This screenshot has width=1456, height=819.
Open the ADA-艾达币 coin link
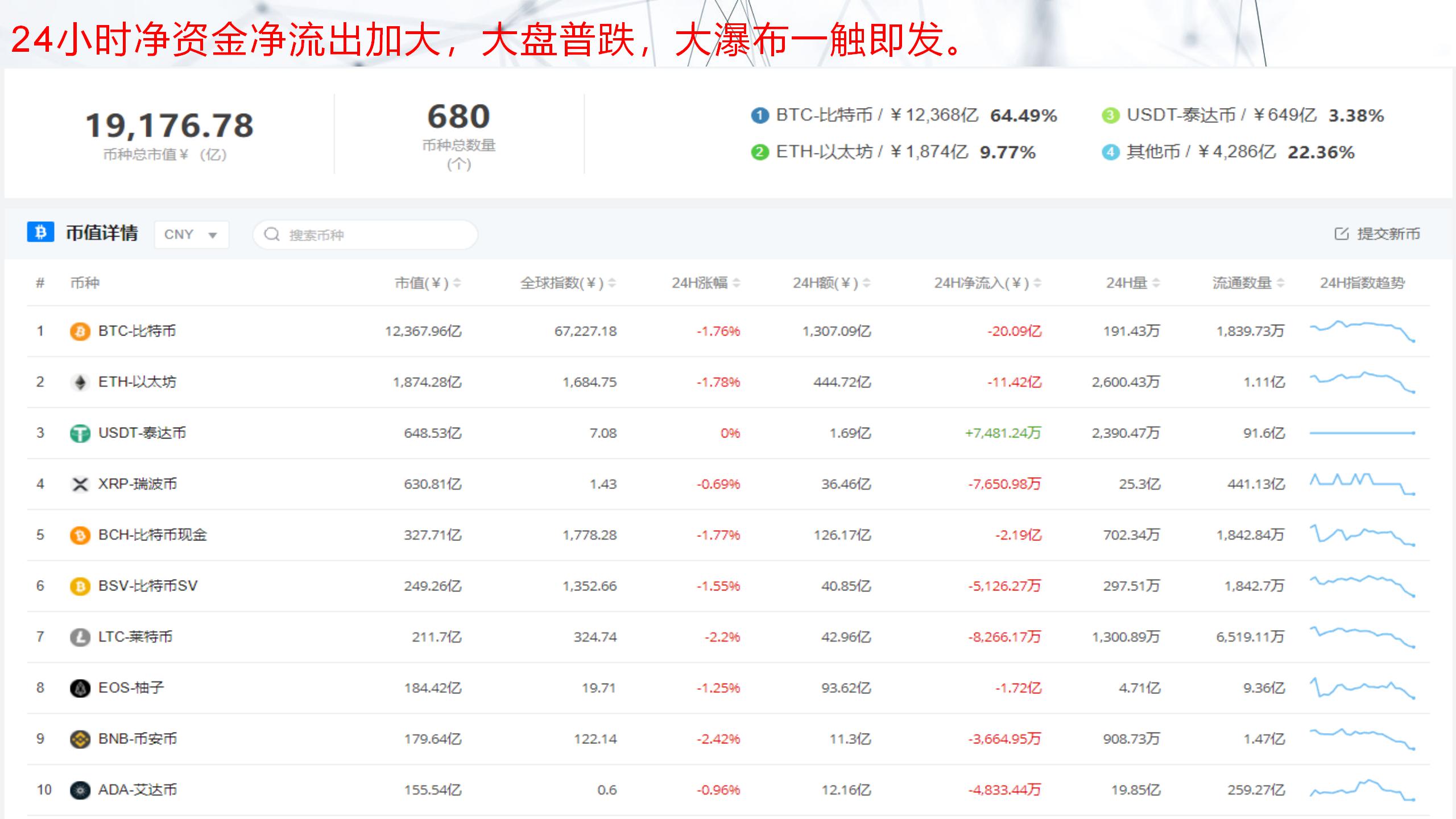(x=138, y=789)
